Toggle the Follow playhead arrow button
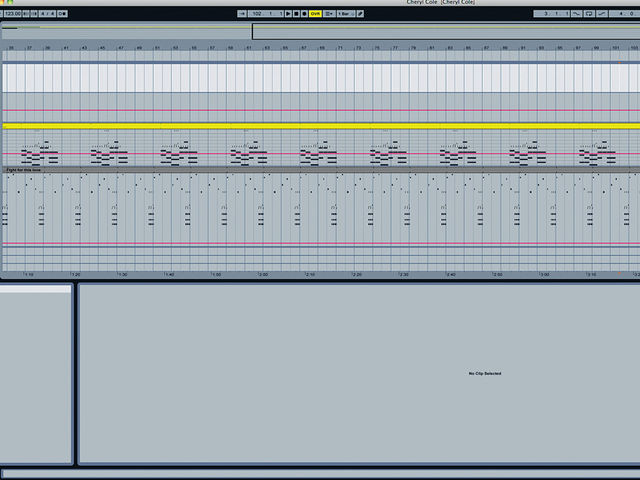Viewport: 640px width, 480px height. tap(242, 13)
